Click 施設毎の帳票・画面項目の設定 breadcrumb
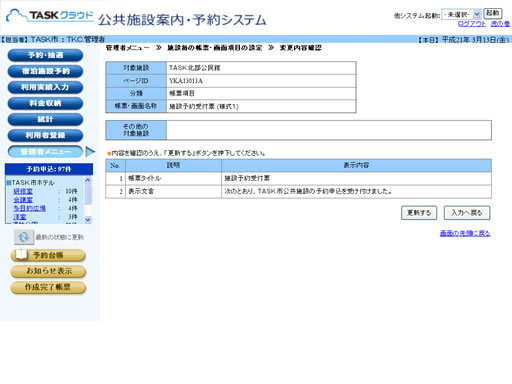The image size is (512, 384). [x=215, y=48]
